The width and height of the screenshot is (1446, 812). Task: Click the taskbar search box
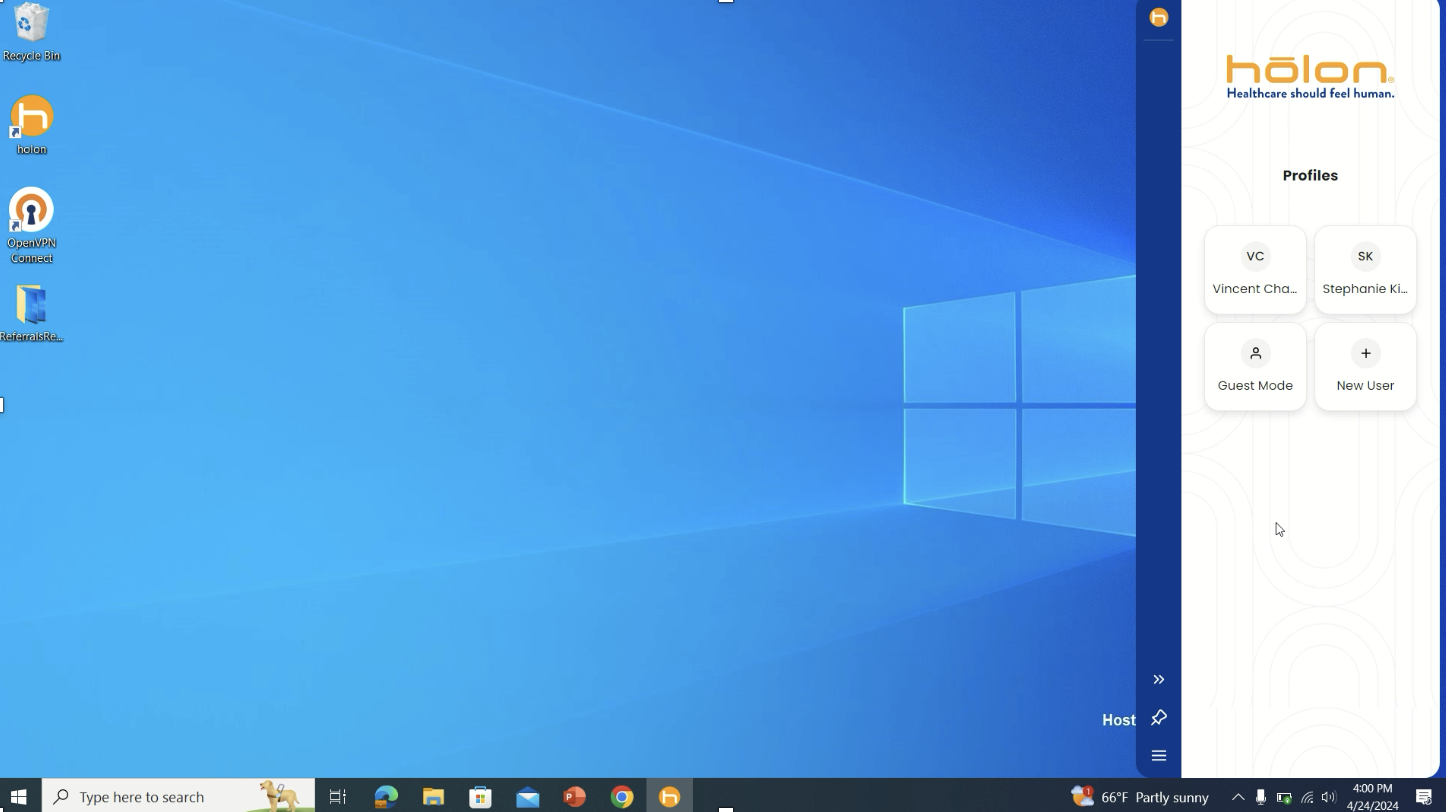178,796
